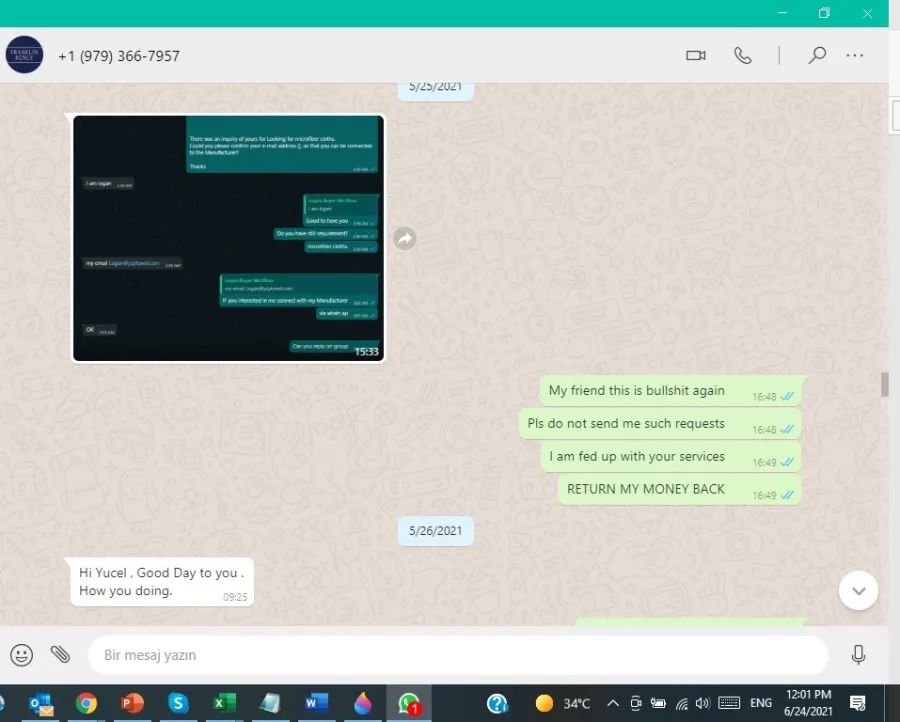Click the "RETURN MY MONEY BACK" message
Screen dimensions: 900x722
click(646, 489)
